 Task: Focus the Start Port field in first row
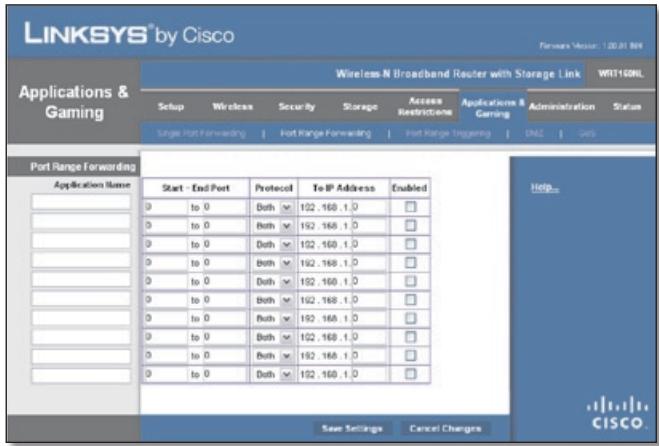click(x=166, y=207)
